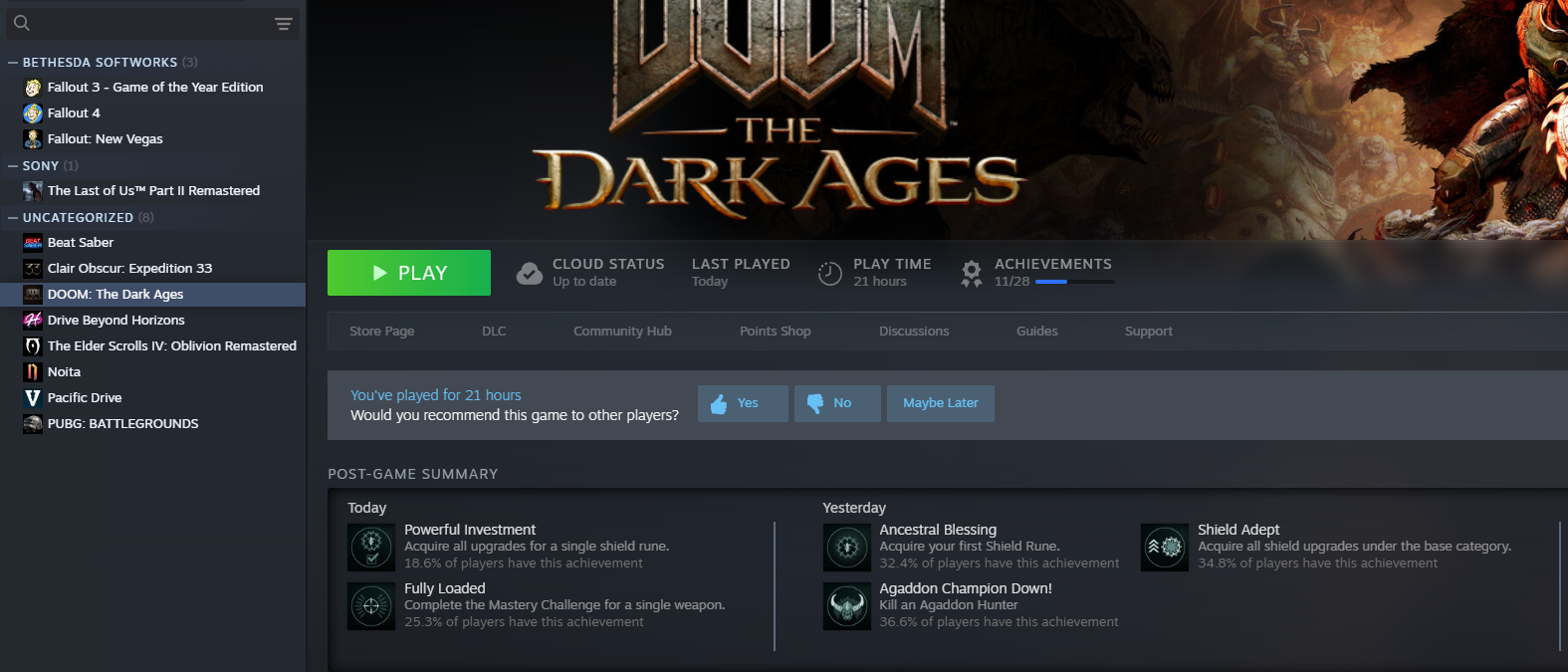
Task: Click the Clair Obscur Expedition 33 icon
Action: pos(33,269)
